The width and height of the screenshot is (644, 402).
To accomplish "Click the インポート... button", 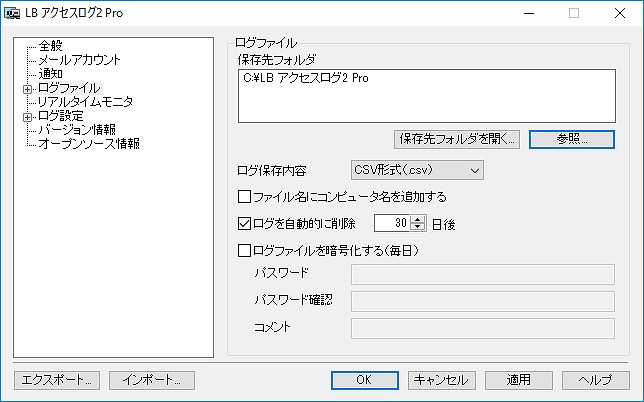I will point(152,380).
